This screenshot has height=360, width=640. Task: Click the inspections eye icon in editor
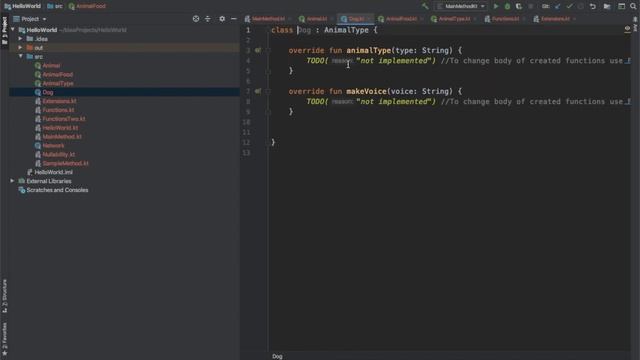click(627, 29)
